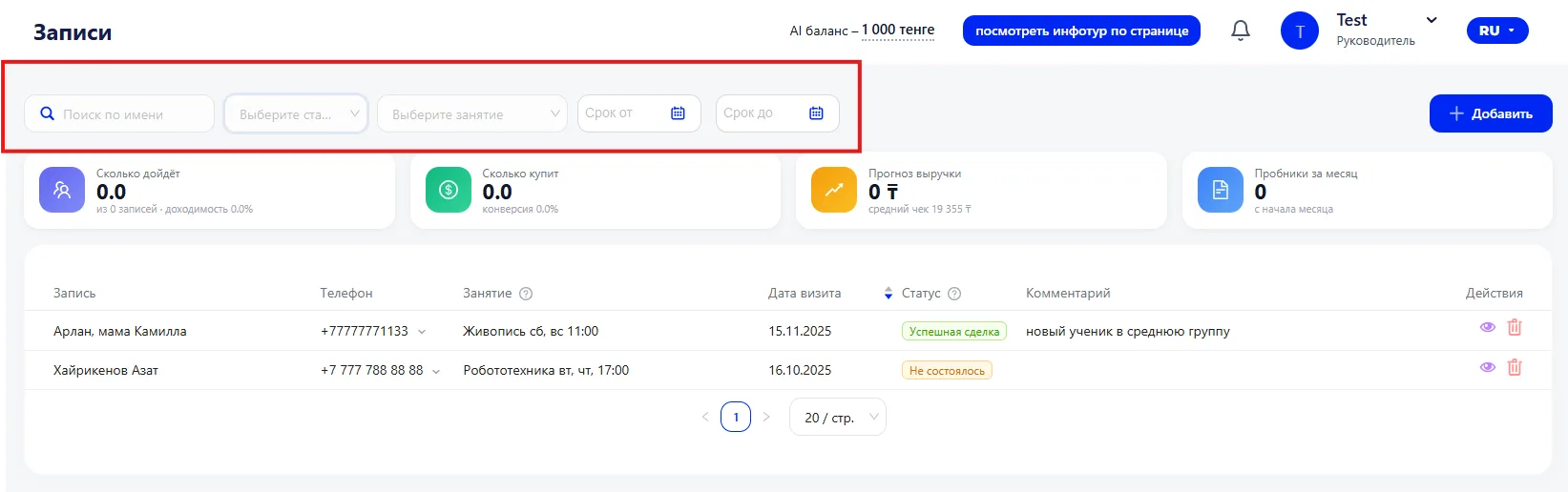Click the Успешная сделка status tag
The image size is (1568, 492).
pos(954,332)
